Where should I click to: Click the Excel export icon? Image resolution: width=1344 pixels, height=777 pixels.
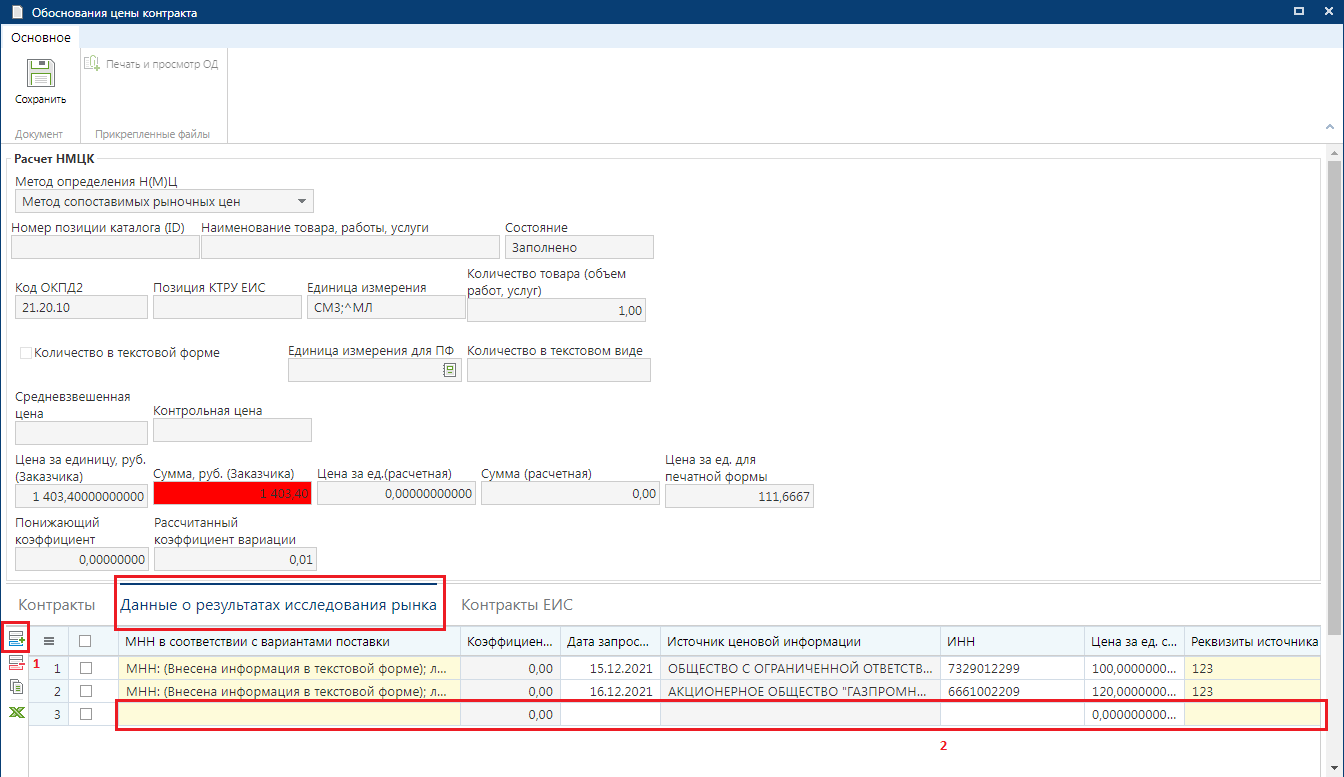pyautogui.click(x=16, y=712)
